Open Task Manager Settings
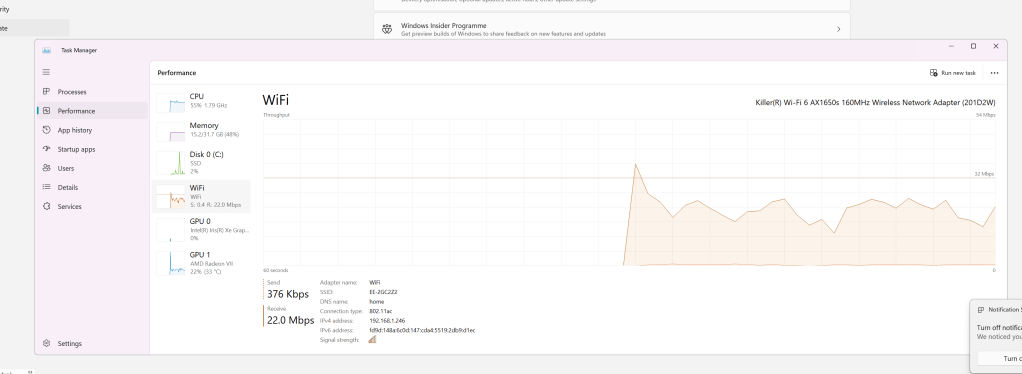Viewport: 1022px width, 374px height. [x=92, y=343]
